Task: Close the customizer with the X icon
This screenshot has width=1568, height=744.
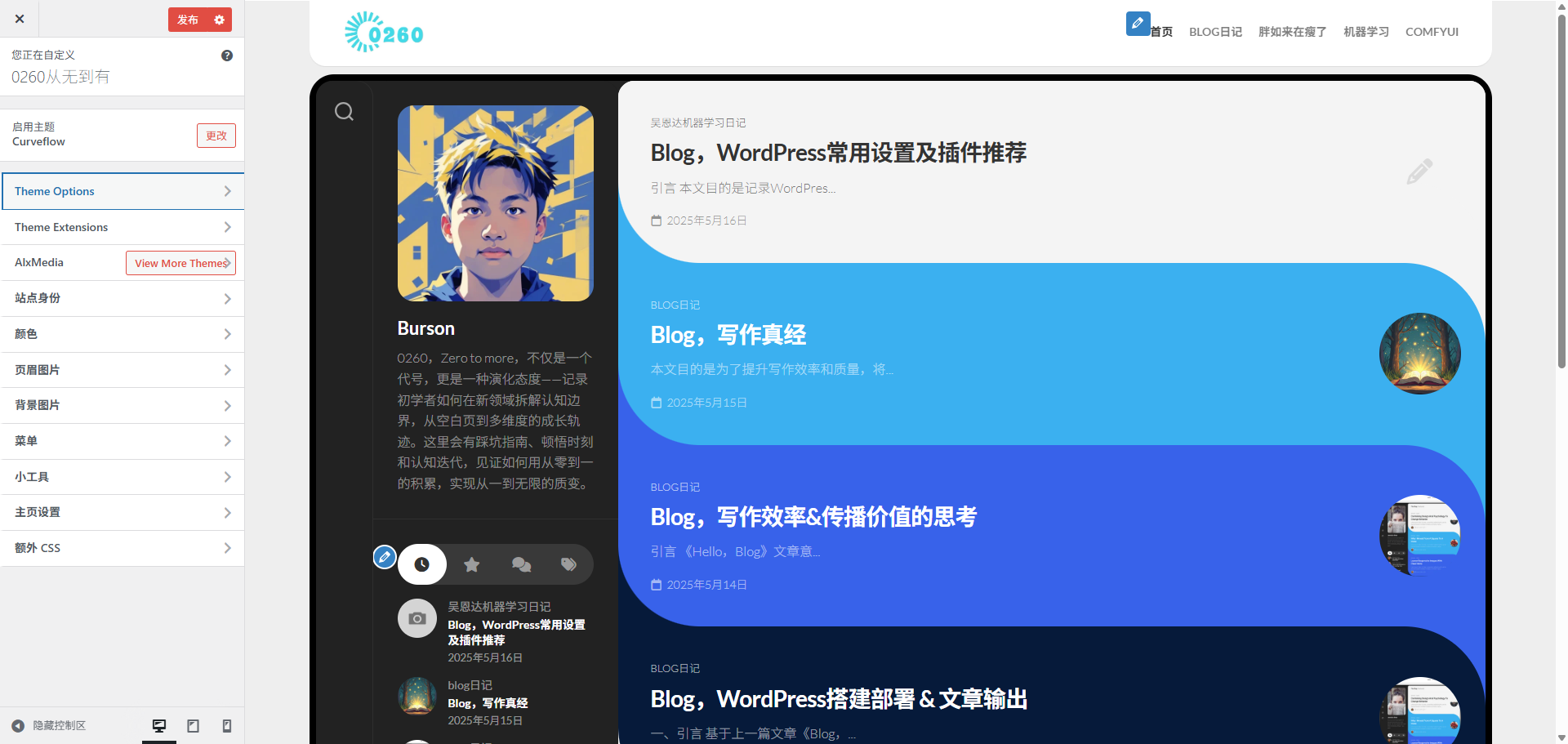Action: tap(20, 19)
